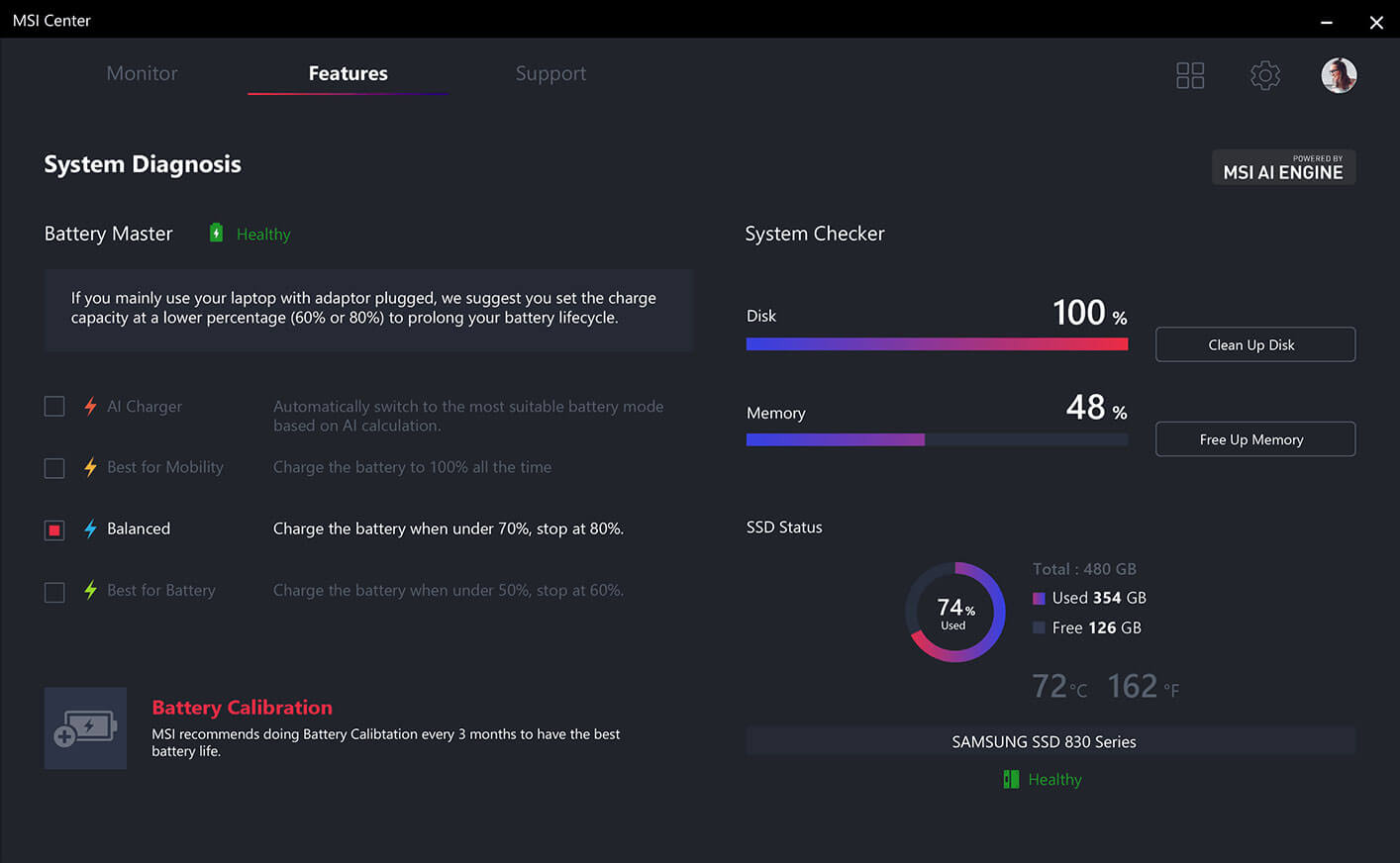Click the Battery Calibration battery icon
The height and width of the screenshot is (863, 1400).
click(x=85, y=728)
